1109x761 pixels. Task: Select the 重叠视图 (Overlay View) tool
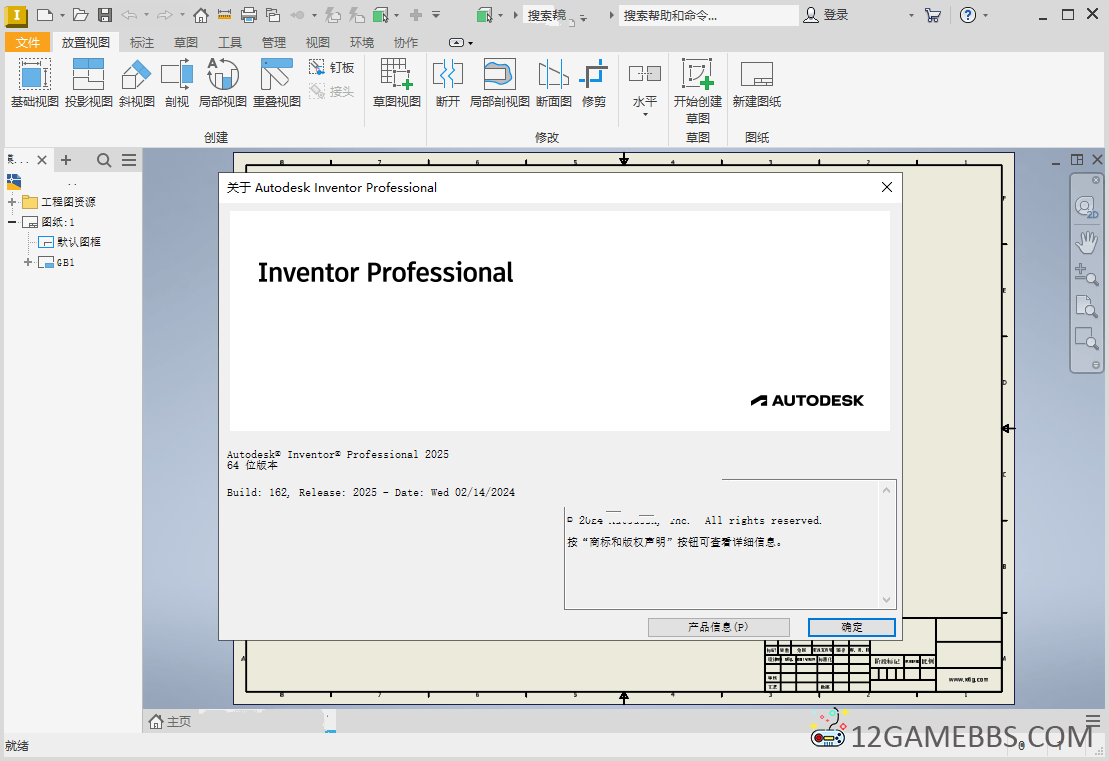(277, 83)
